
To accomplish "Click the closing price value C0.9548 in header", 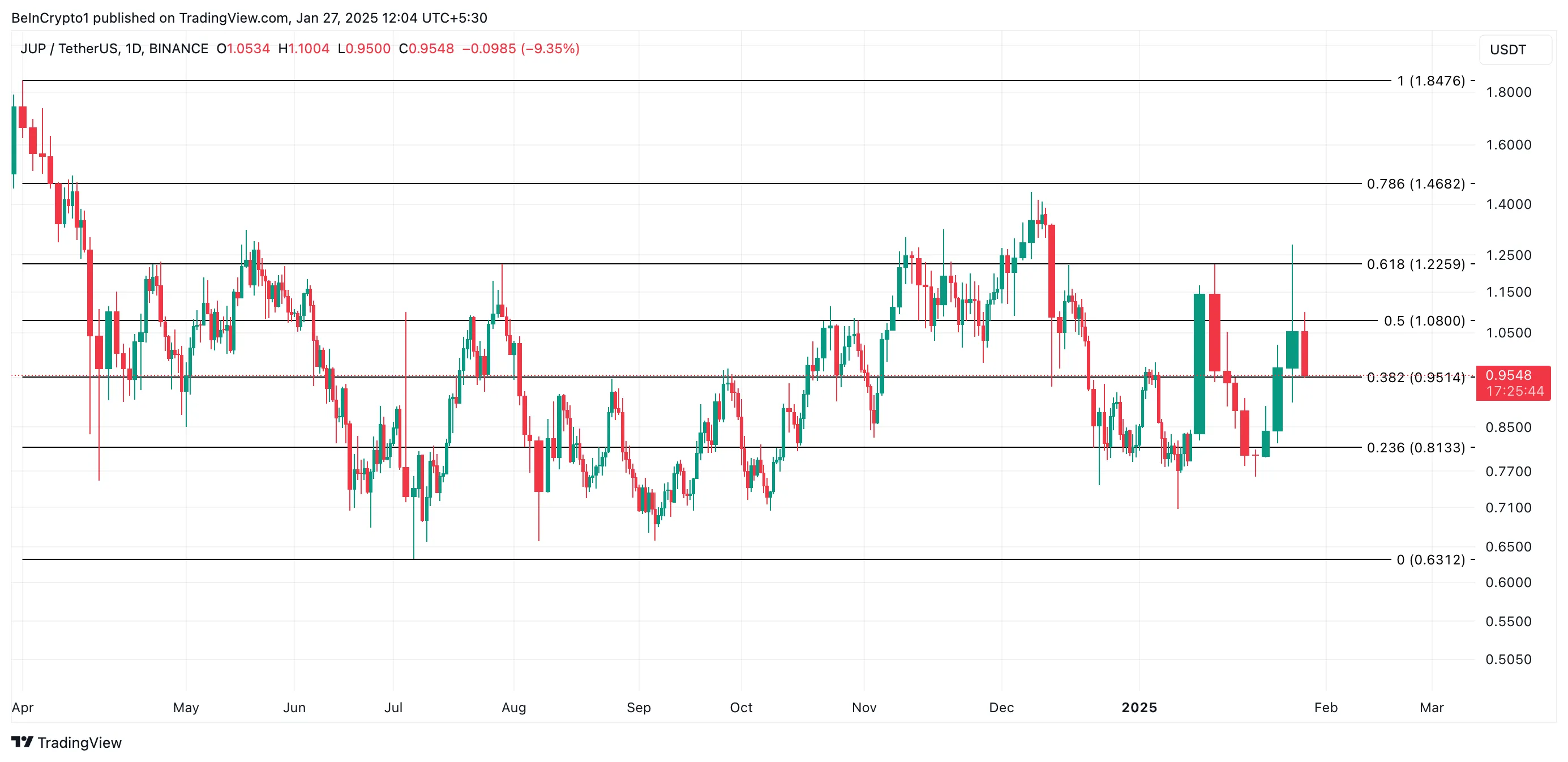I will point(426,49).
